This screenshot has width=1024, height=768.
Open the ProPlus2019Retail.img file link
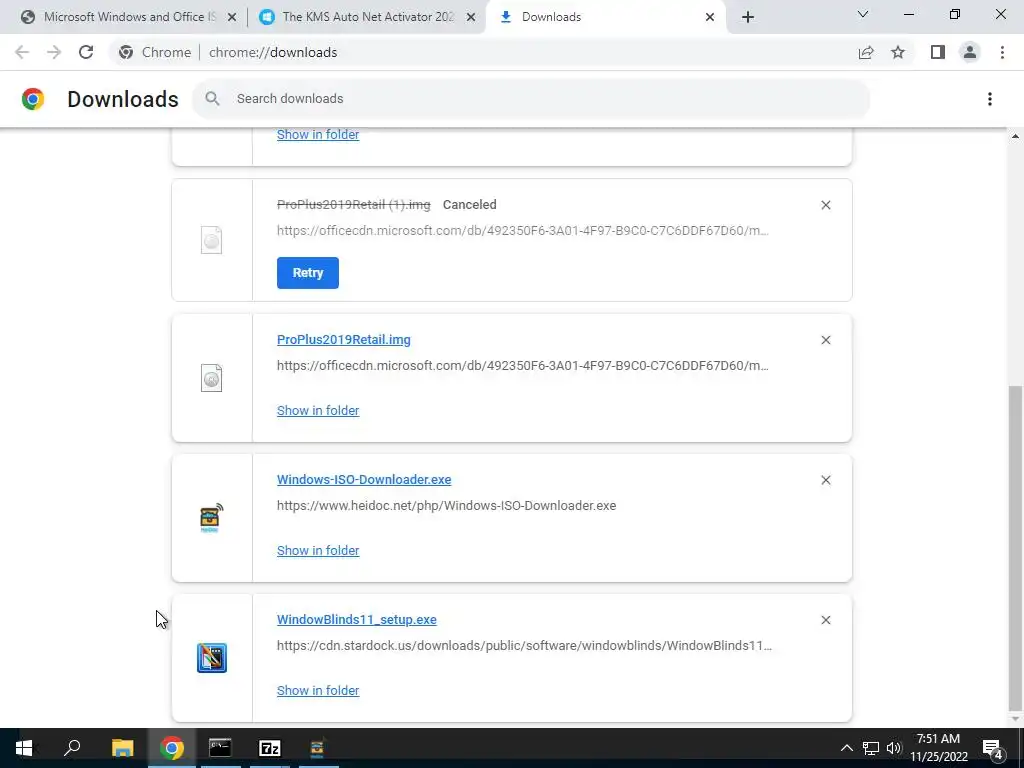coord(344,340)
